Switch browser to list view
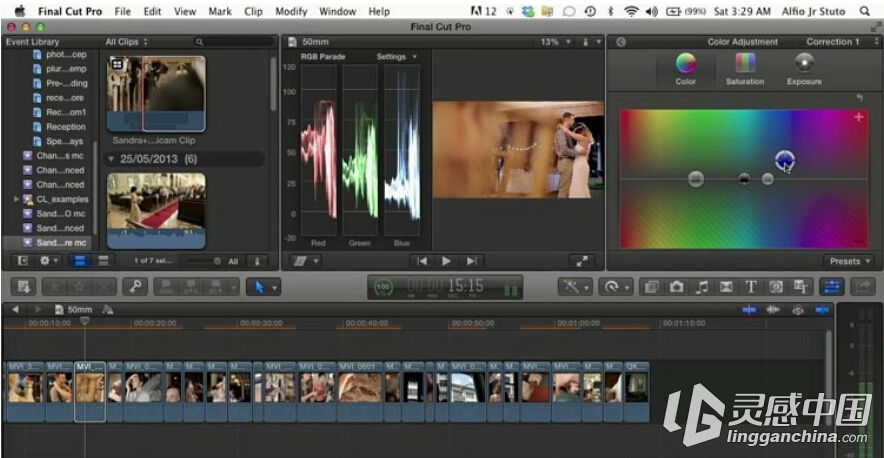The height and width of the screenshot is (458, 884). [103, 261]
